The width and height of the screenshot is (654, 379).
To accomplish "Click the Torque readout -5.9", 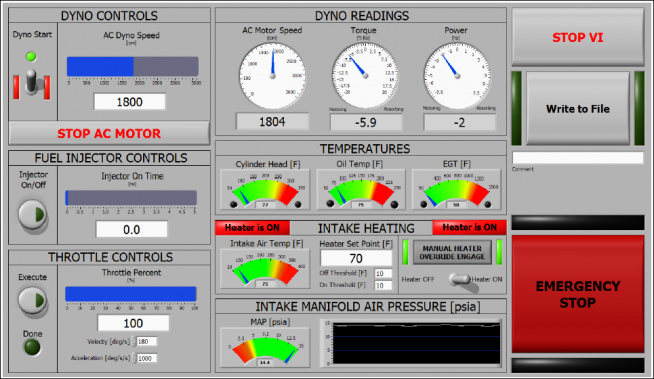I will click(366, 123).
